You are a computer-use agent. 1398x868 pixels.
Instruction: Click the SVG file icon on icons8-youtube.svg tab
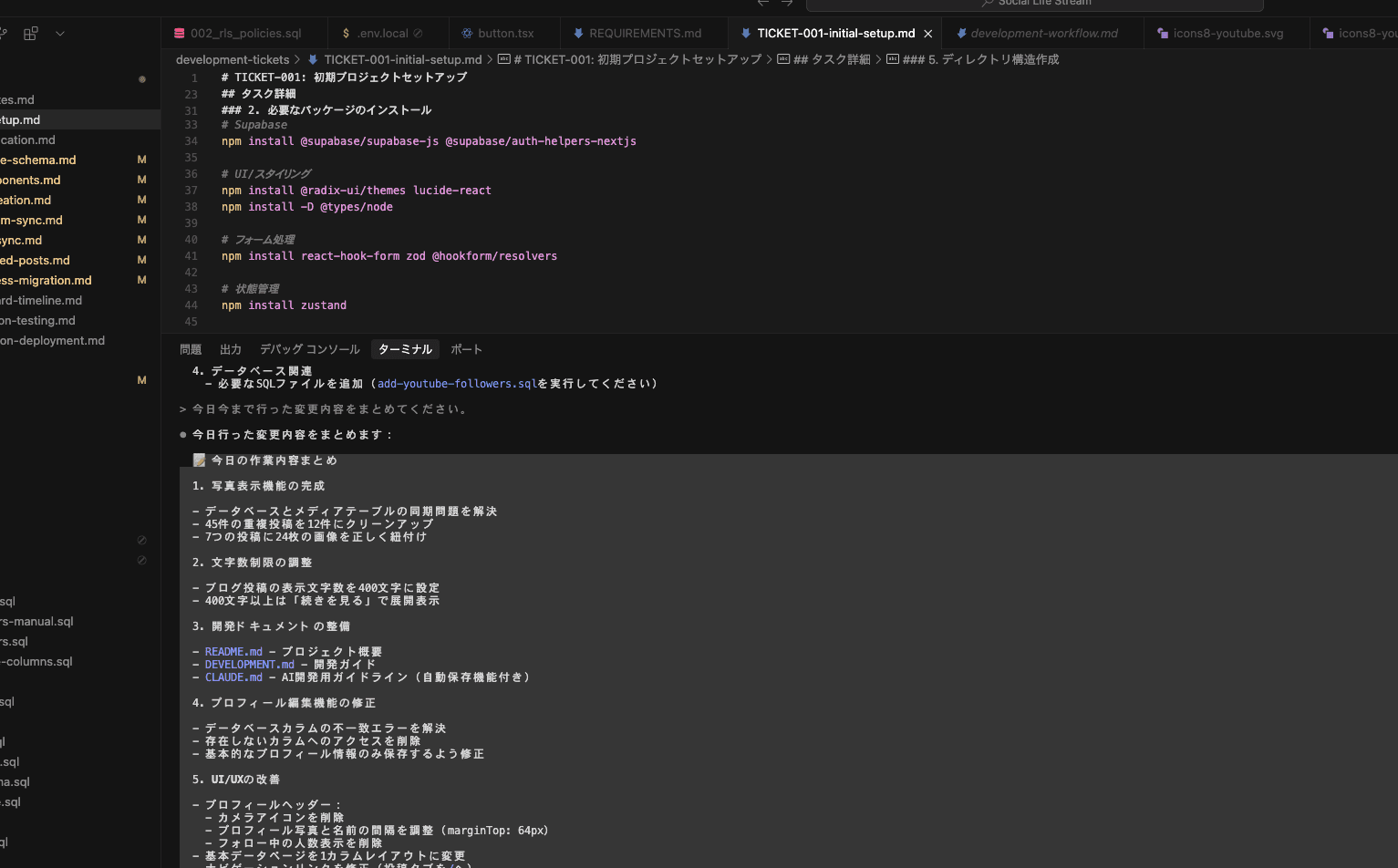pyautogui.click(x=1162, y=33)
